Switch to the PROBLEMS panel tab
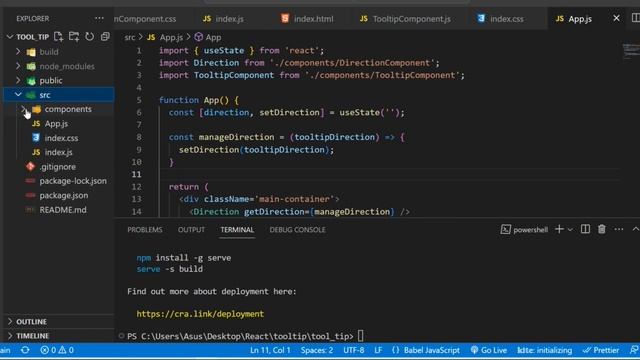Viewport: 640px width, 360px height. pos(145,230)
